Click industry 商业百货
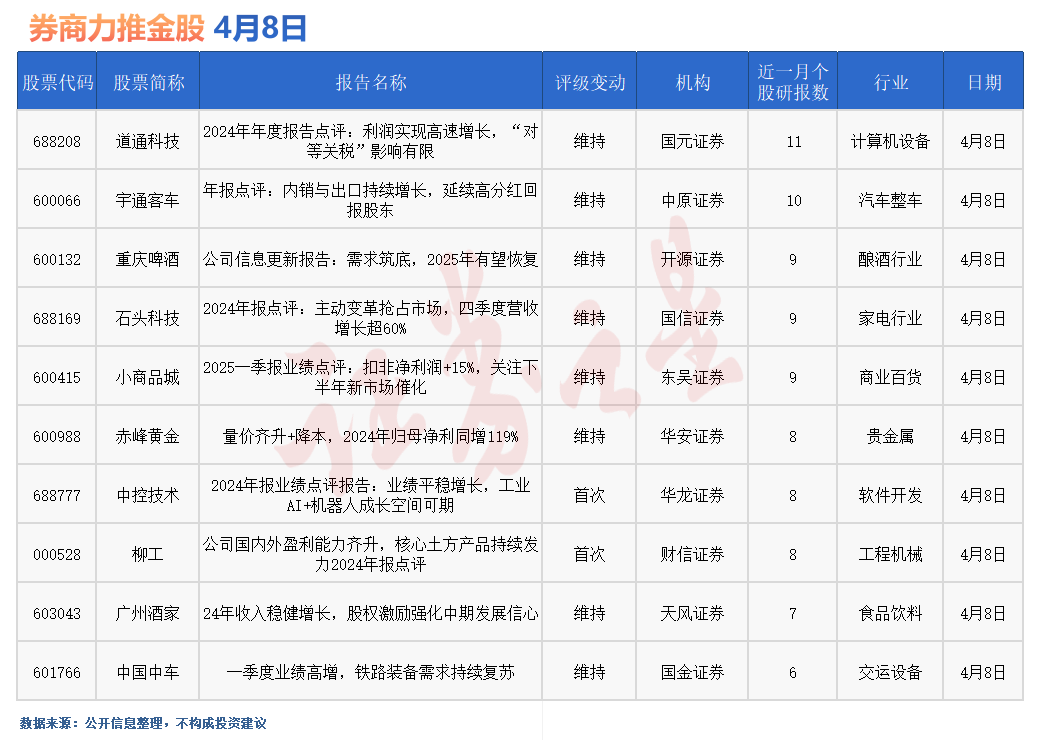 [890, 378]
